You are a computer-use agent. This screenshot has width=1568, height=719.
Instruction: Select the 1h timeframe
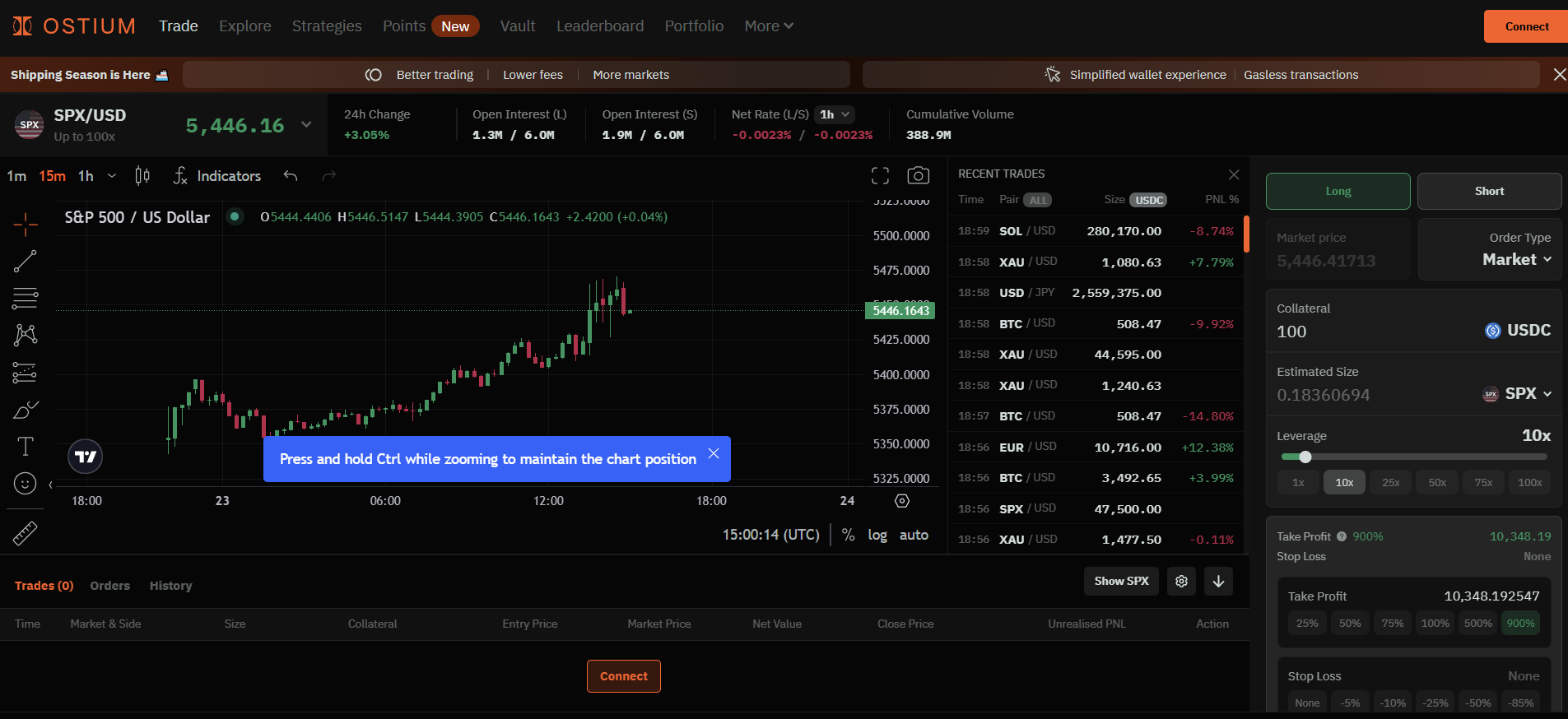[86, 176]
